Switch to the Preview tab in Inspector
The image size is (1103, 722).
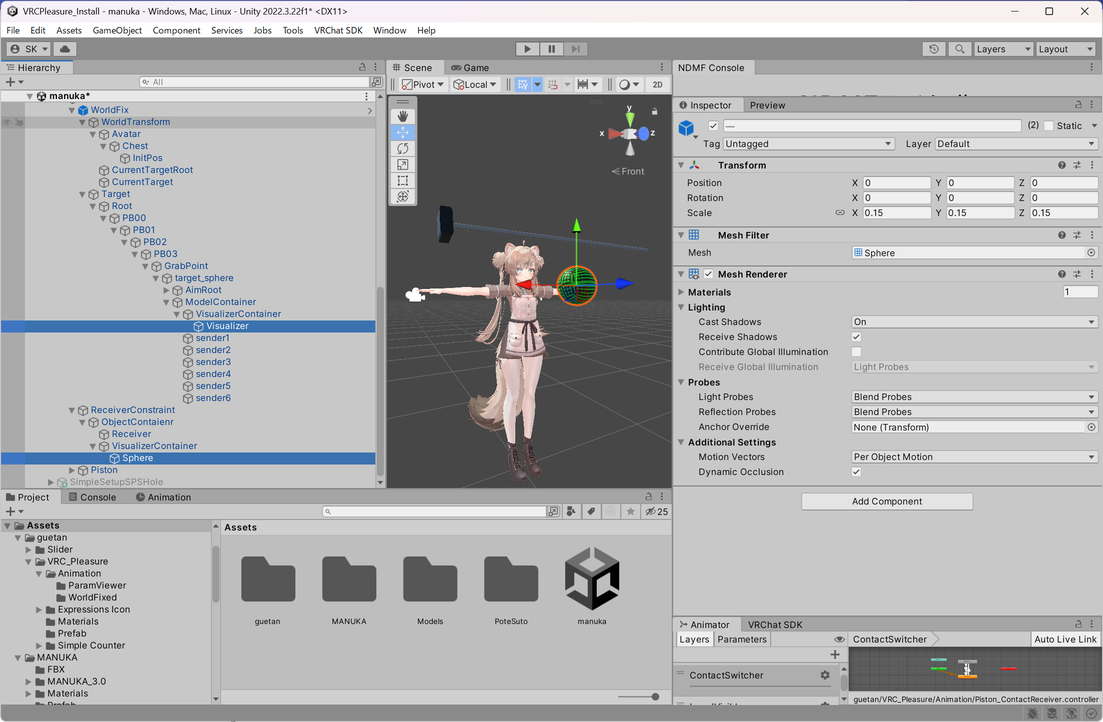(767, 105)
